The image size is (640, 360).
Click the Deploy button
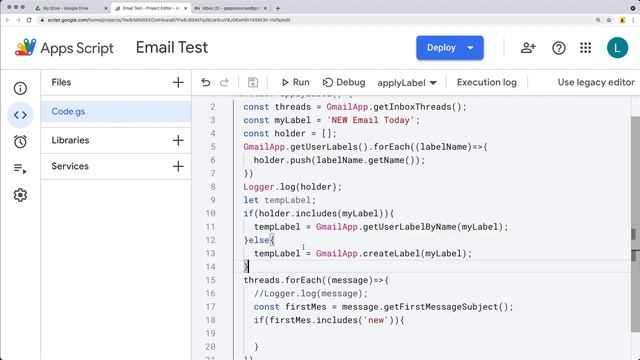pyautogui.click(x=450, y=48)
